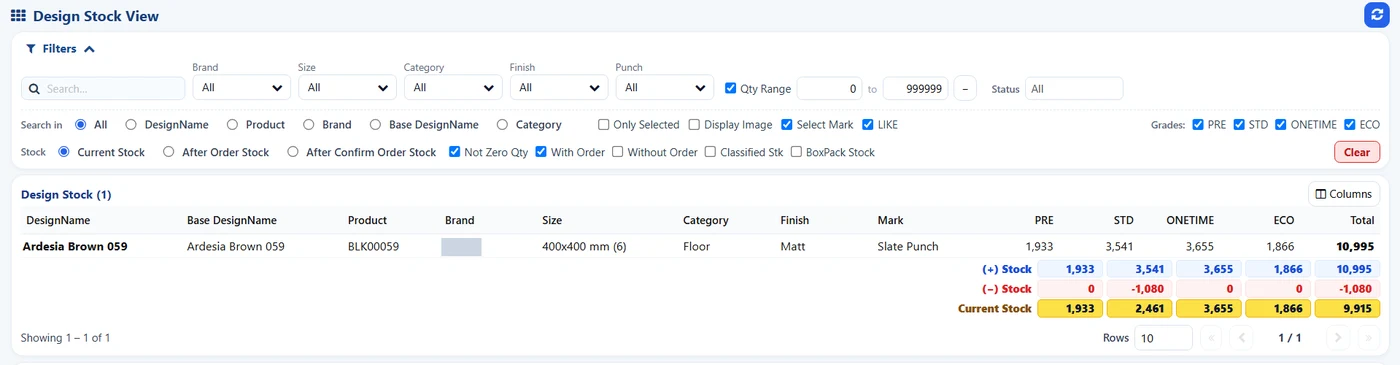1400x365 pixels.
Task: Sort by Product column header
Action: tap(367, 220)
